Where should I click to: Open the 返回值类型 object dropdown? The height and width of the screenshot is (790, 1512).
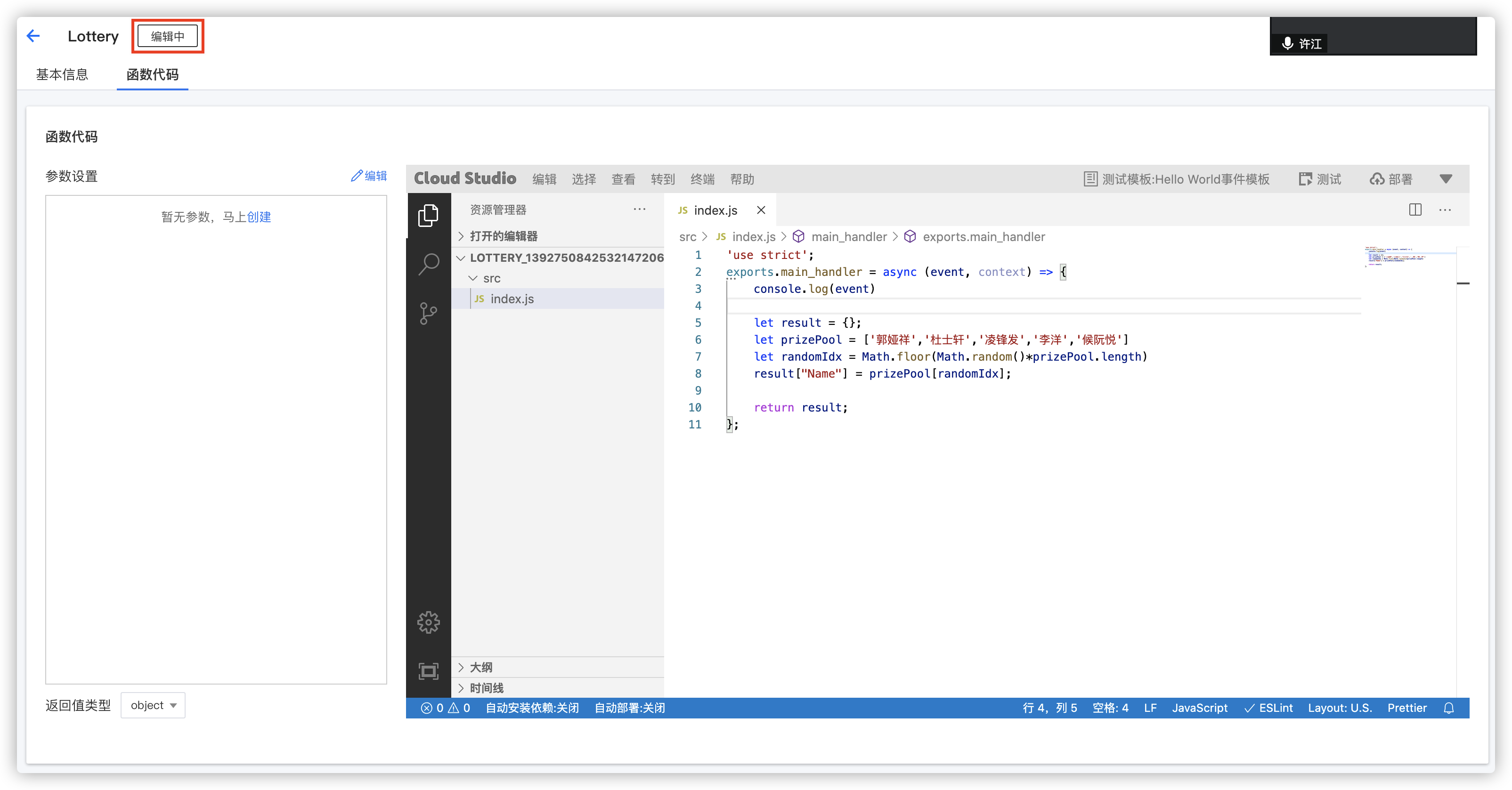coord(153,705)
